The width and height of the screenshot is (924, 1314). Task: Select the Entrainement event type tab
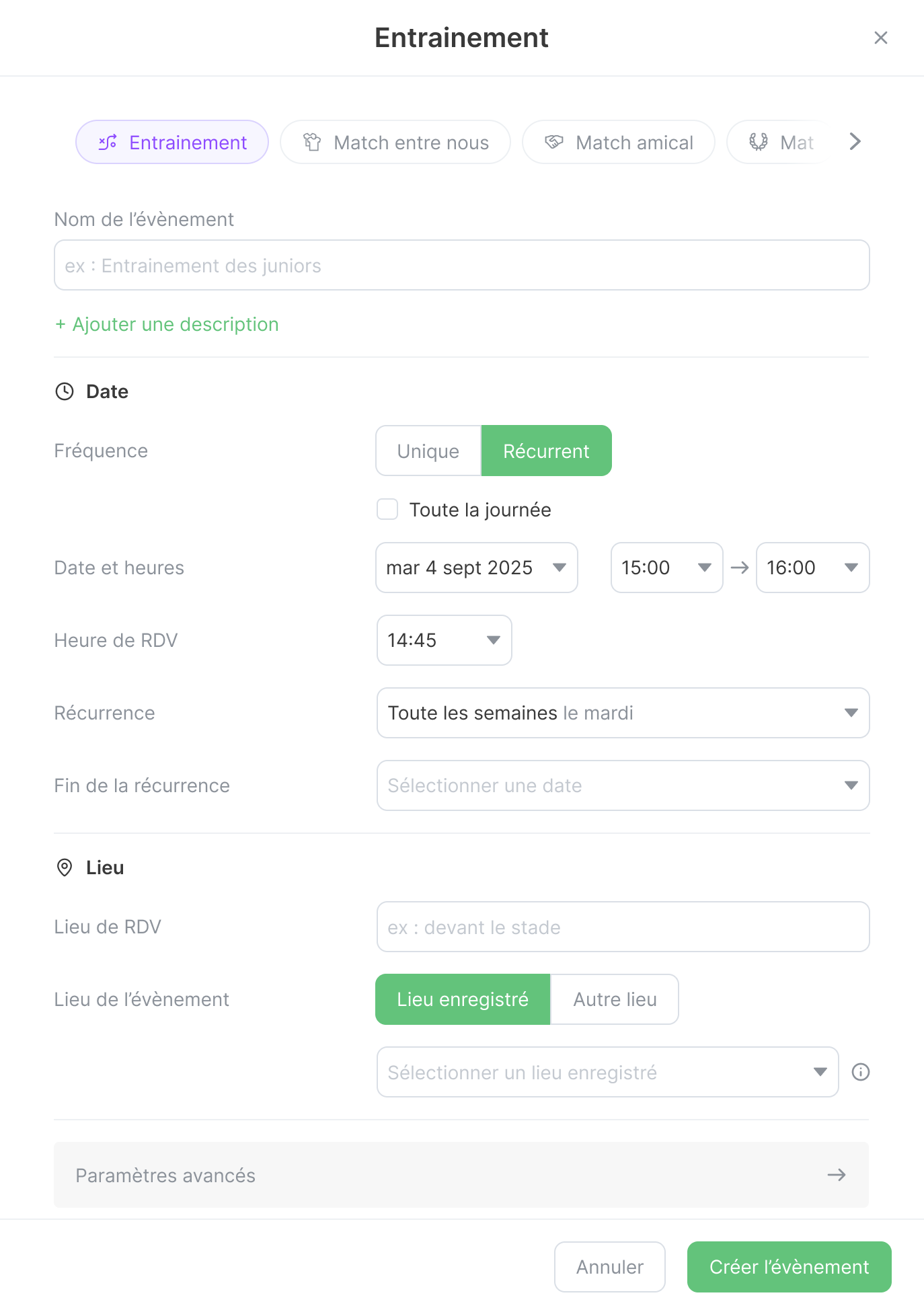172,142
